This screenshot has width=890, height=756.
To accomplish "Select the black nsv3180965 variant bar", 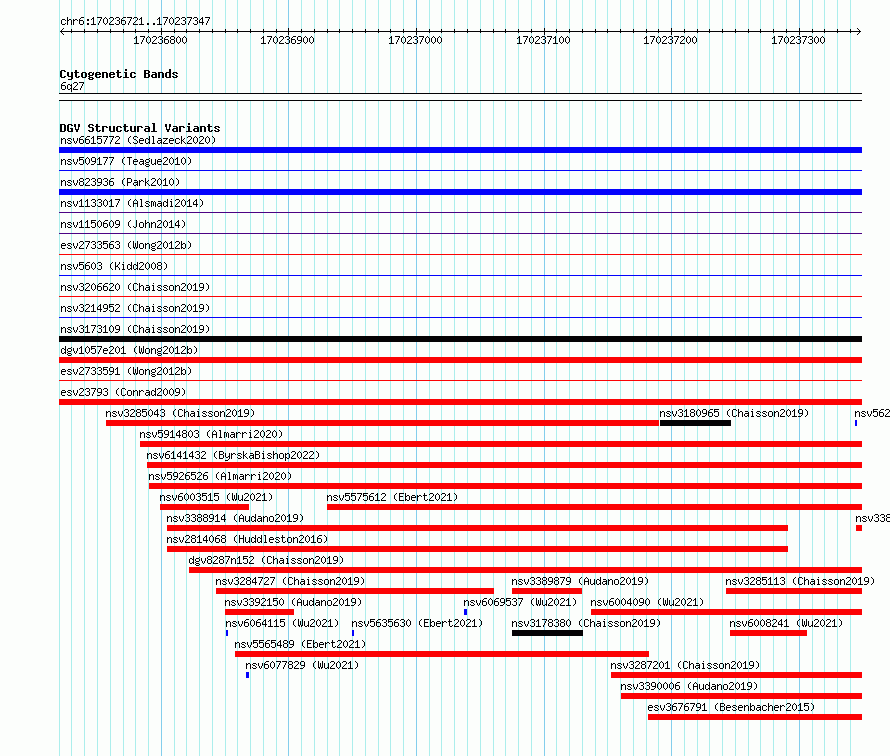I will (695, 423).
